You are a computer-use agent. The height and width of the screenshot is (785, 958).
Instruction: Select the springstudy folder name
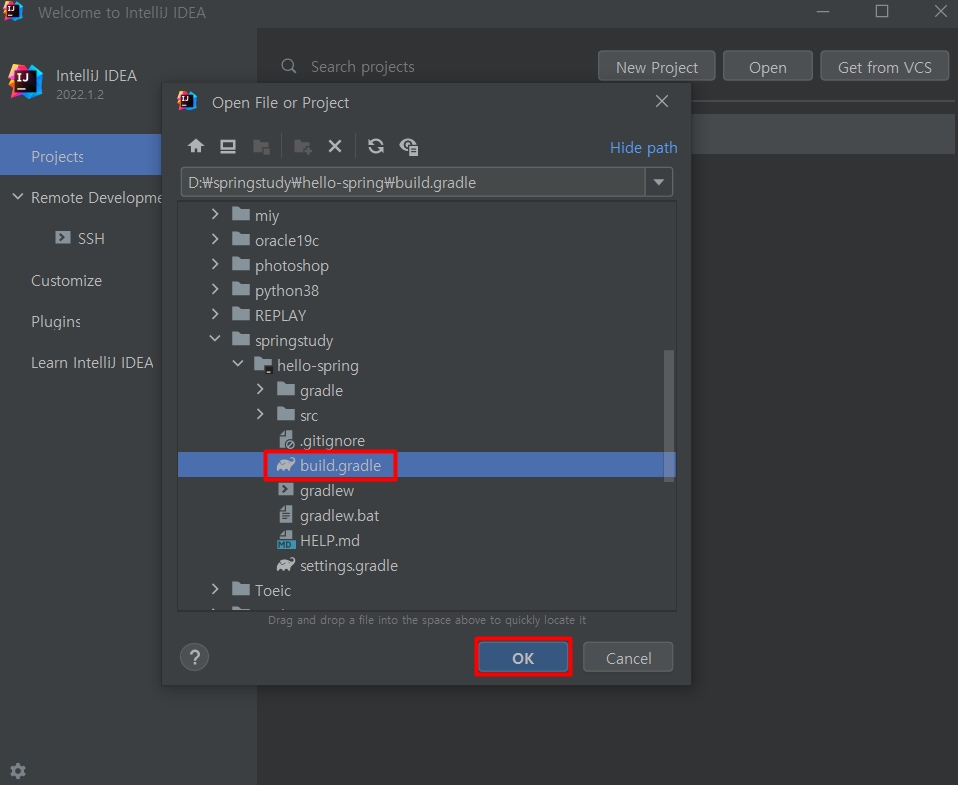tap(294, 341)
